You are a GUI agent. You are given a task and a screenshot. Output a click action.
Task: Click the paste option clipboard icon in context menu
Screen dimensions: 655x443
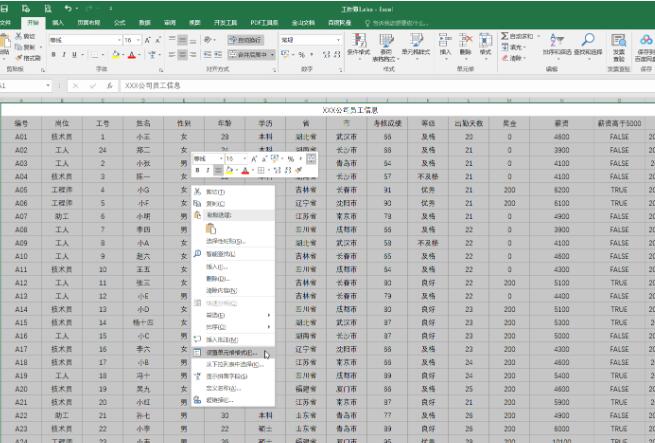coord(211,229)
